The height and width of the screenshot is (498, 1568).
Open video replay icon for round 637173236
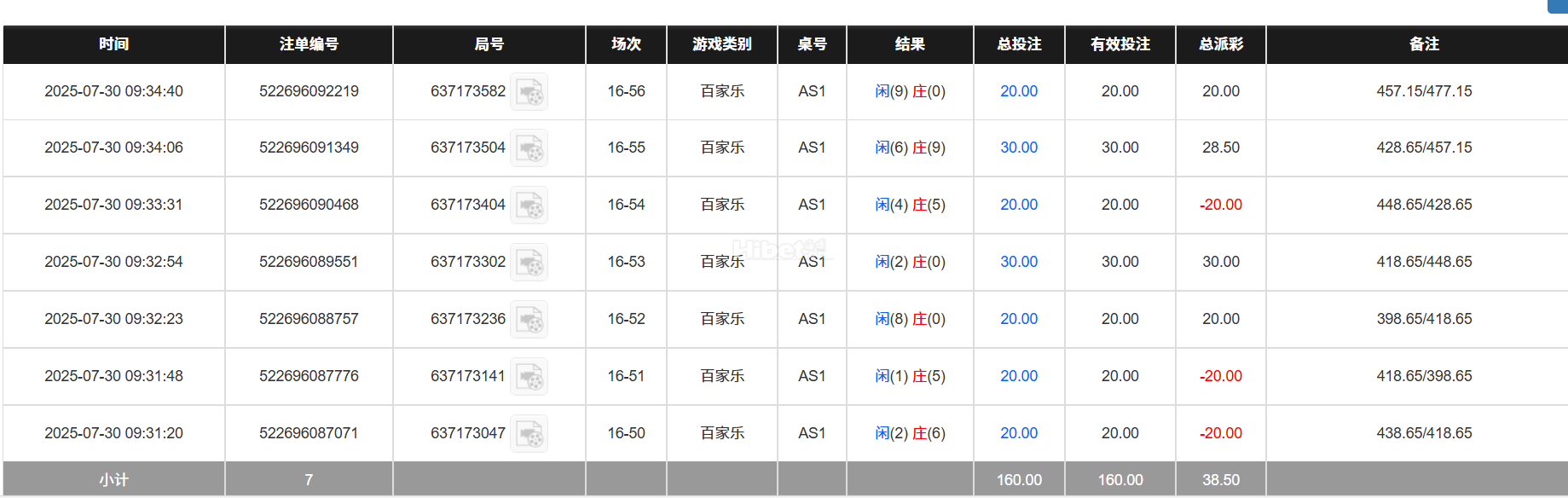[x=529, y=320]
